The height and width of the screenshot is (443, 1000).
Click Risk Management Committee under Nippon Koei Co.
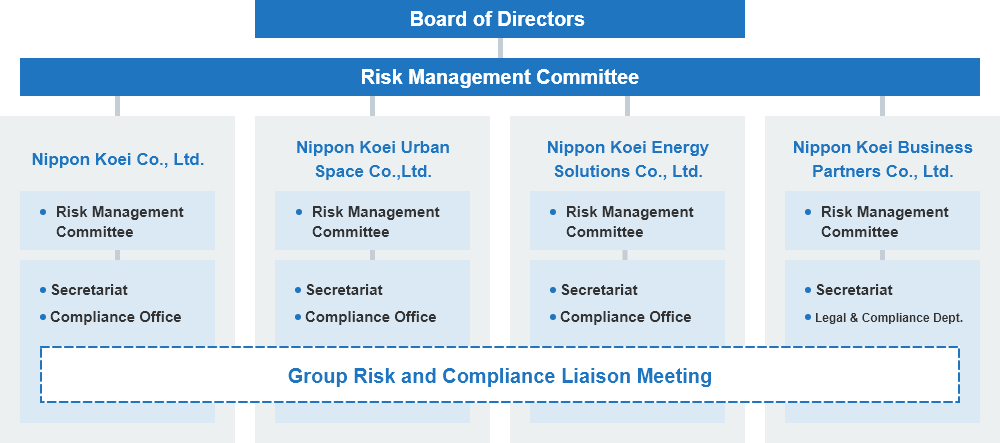pos(117,221)
